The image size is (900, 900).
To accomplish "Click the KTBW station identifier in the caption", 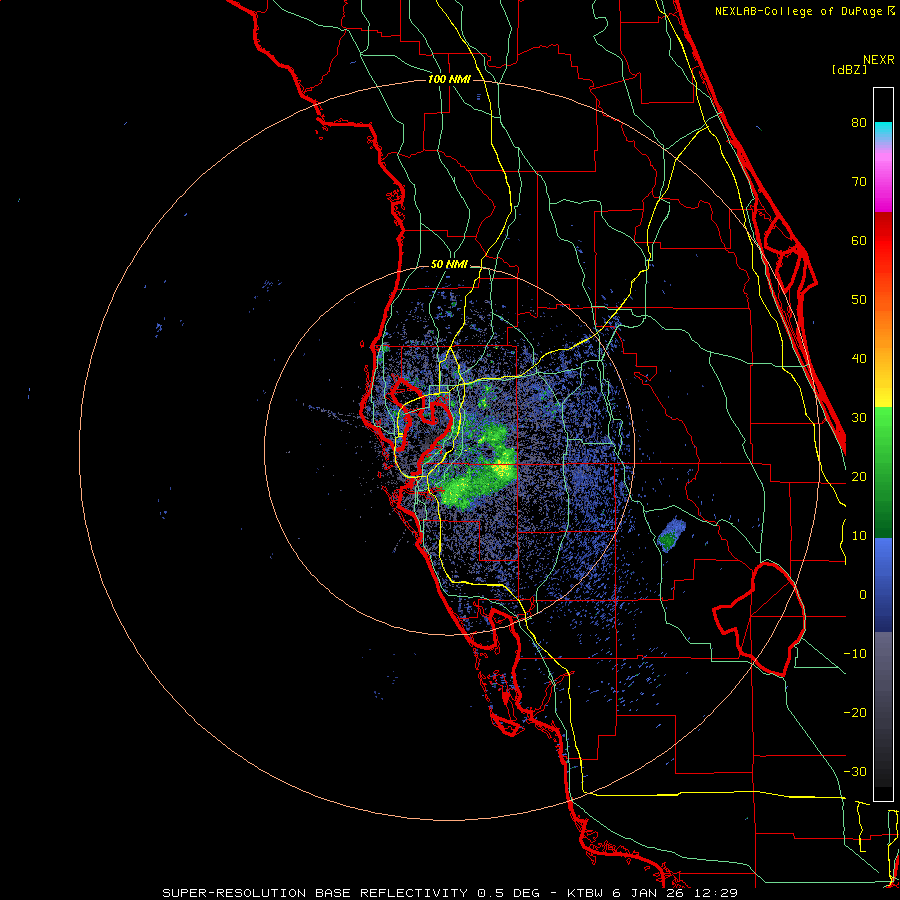I will click(x=583, y=893).
